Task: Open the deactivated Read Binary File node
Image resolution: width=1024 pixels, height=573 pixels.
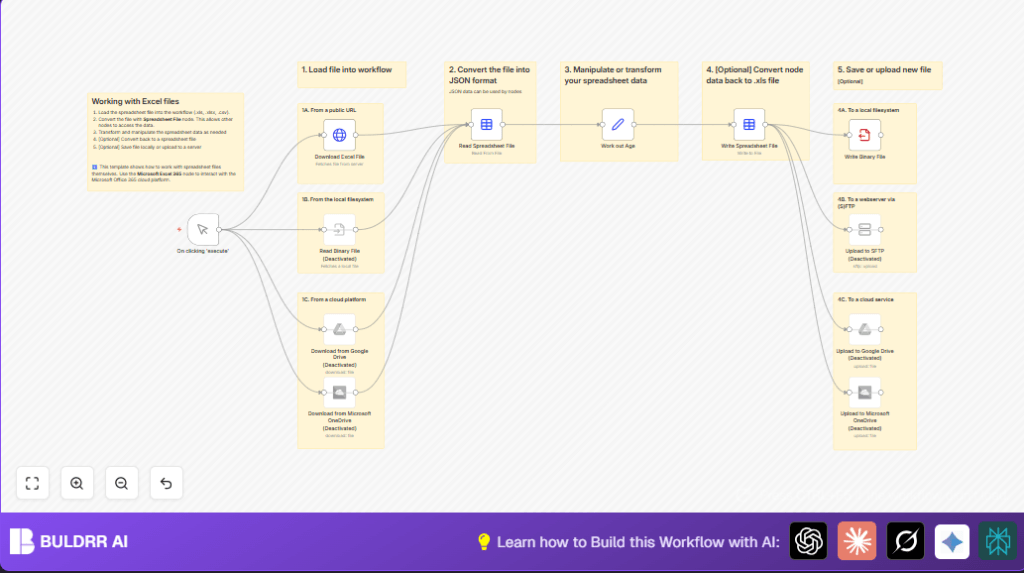Action: [x=339, y=229]
